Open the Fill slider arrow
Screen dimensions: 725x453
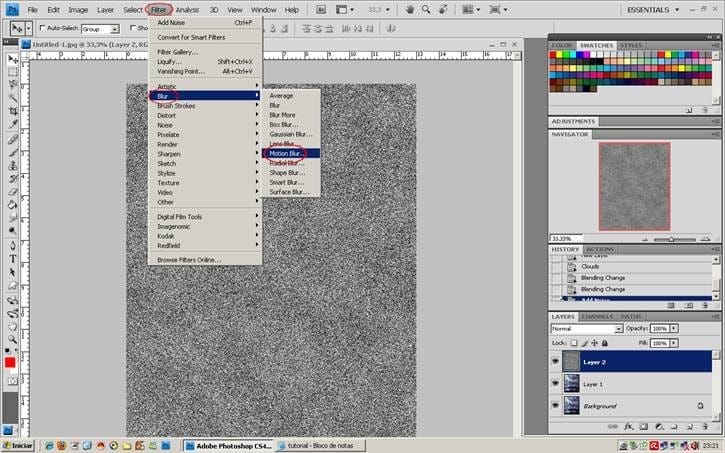(x=674, y=343)
